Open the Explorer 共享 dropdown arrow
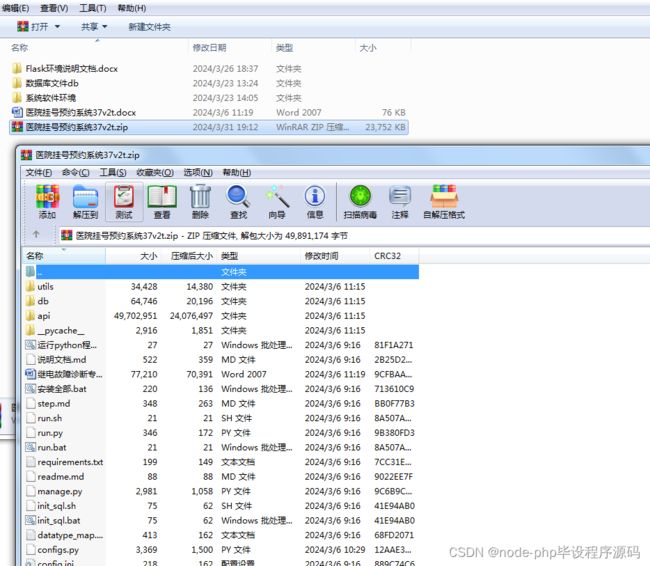650x566 pixels. tap(105, 27)
